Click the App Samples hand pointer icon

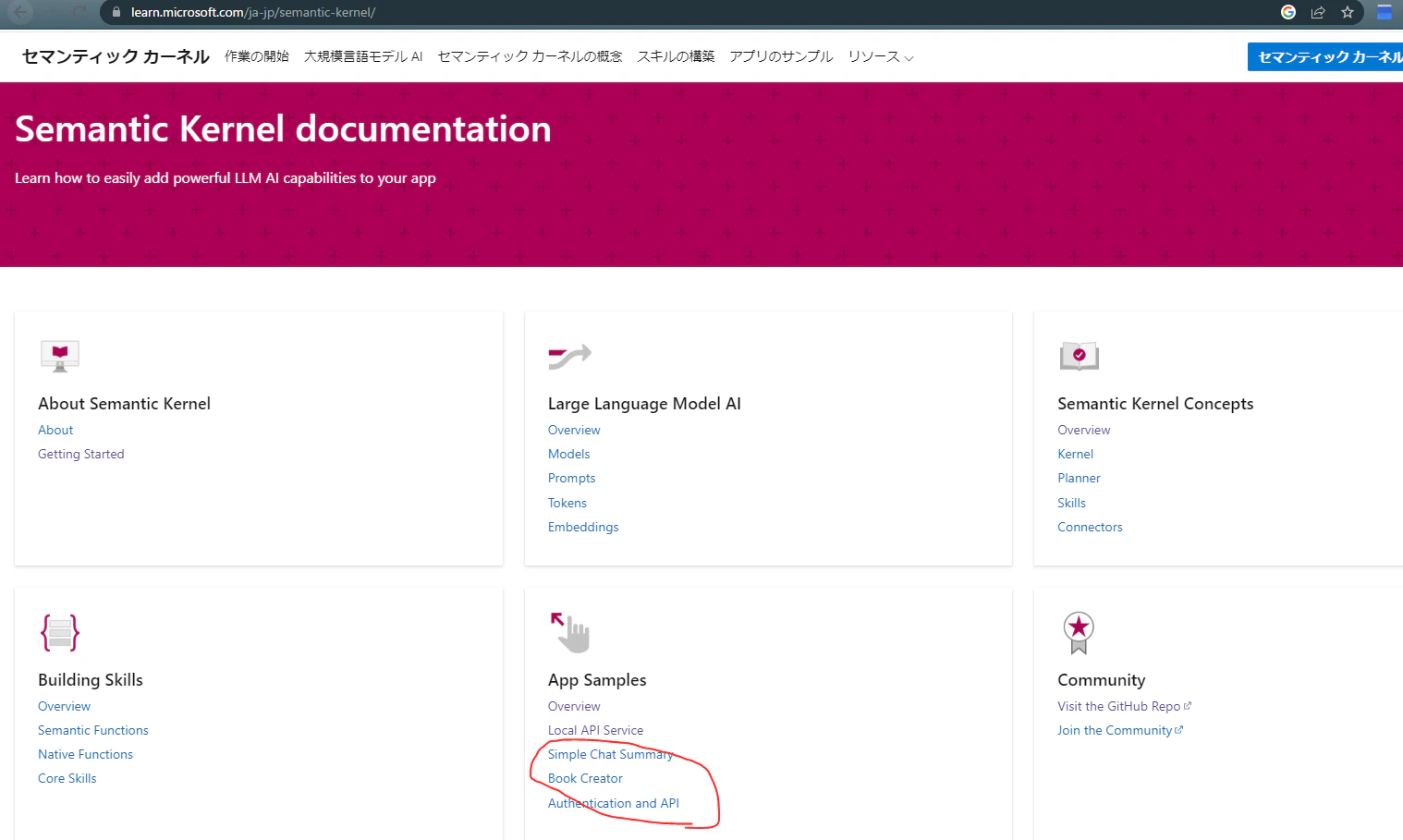(x=570, y=632)
